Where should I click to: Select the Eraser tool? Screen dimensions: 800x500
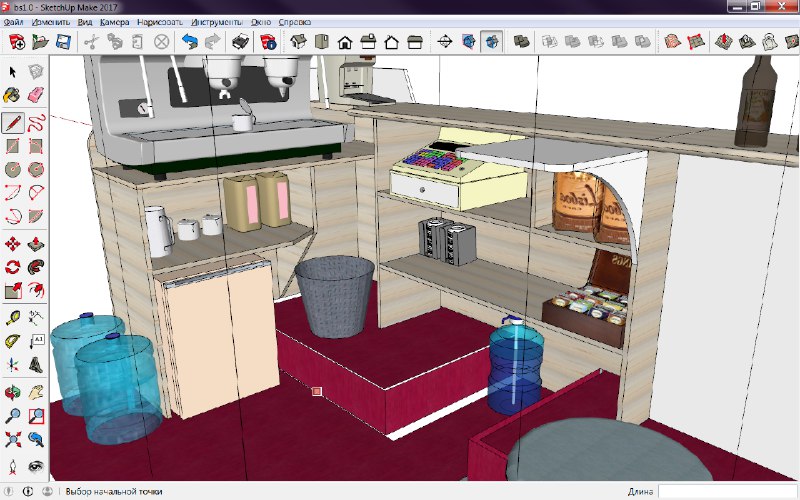coord(36,96)
